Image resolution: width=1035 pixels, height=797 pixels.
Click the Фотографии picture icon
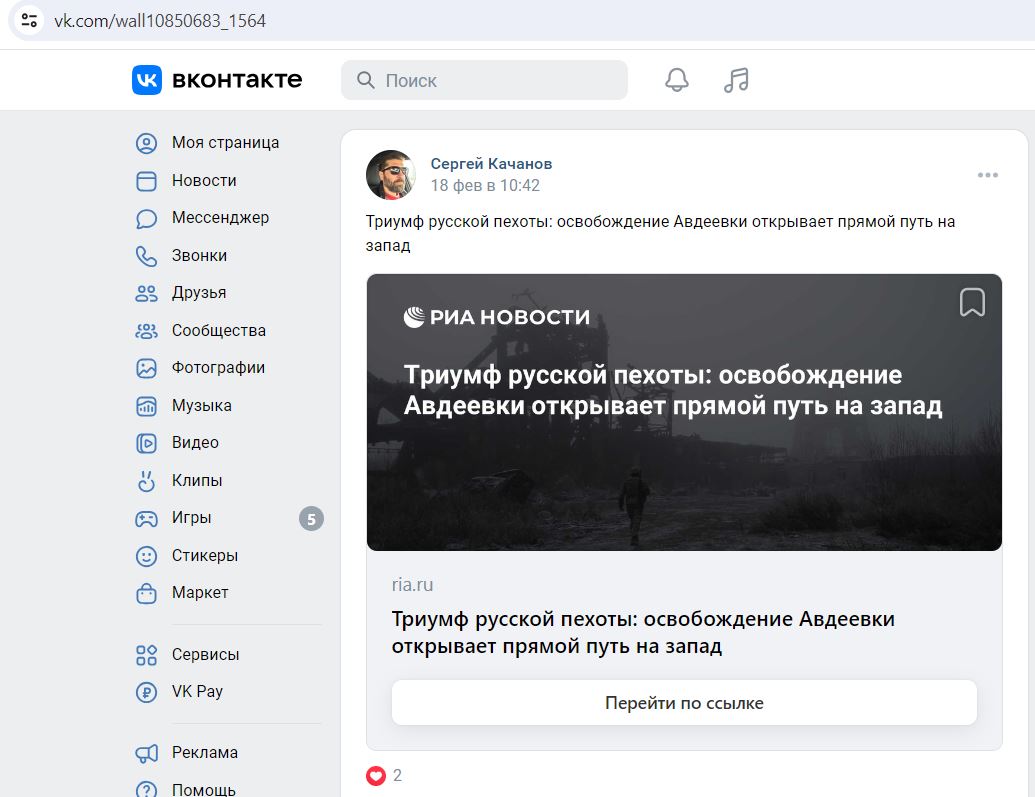pos(146,368)
